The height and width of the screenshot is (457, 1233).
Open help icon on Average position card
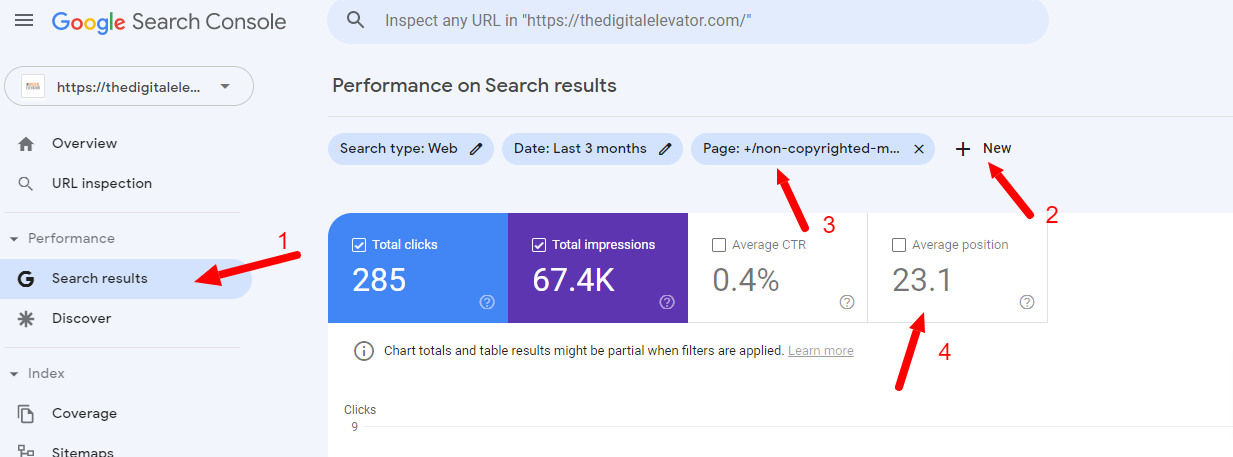(x=1027, y=302)
